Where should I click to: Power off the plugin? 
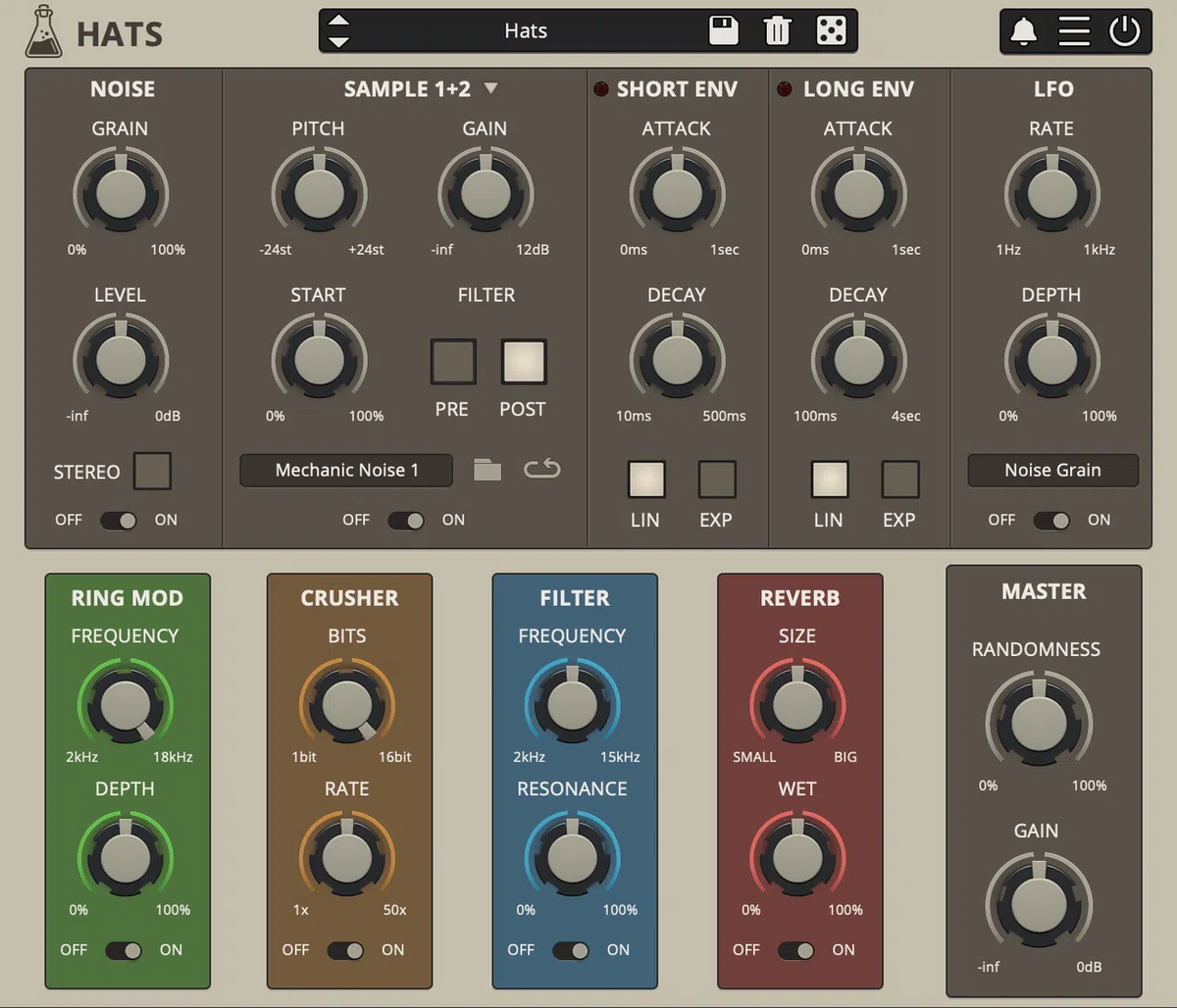(x=1126, y=30)
